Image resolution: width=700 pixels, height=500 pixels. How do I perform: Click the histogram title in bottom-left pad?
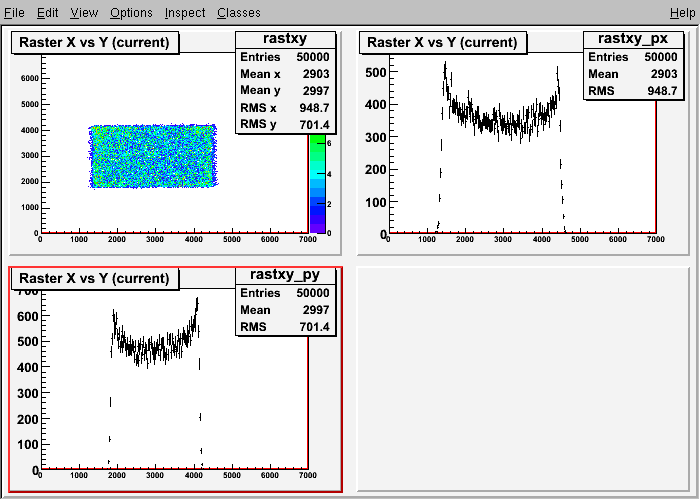pos(95,279)
